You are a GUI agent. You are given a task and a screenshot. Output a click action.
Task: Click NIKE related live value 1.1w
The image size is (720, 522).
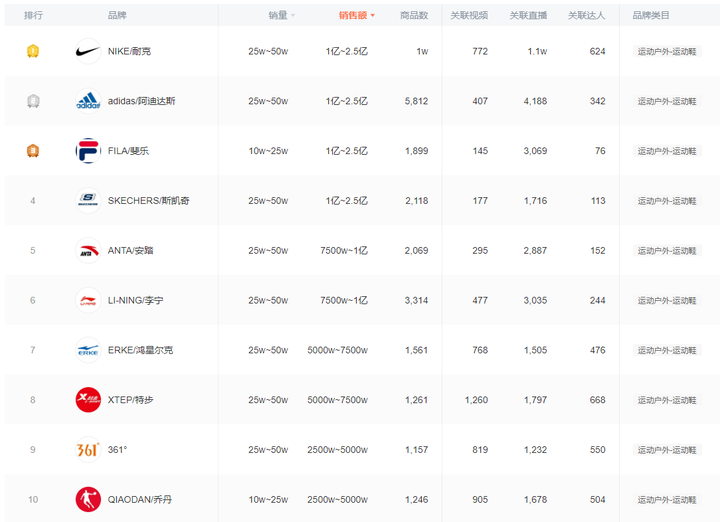coord(537,51)
